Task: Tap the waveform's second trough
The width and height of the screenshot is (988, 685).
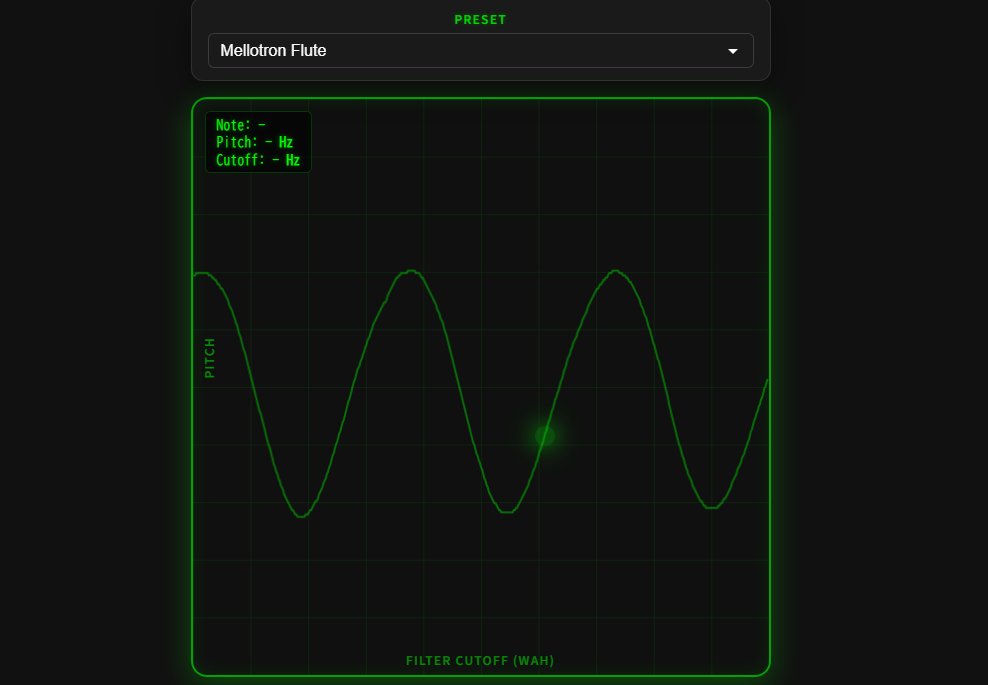Action: [x=507, y=512]
